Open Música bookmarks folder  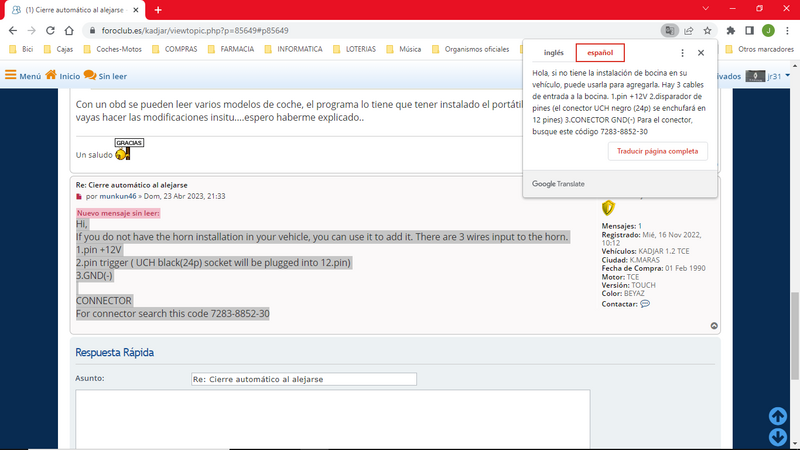click(x=404, y=49)
